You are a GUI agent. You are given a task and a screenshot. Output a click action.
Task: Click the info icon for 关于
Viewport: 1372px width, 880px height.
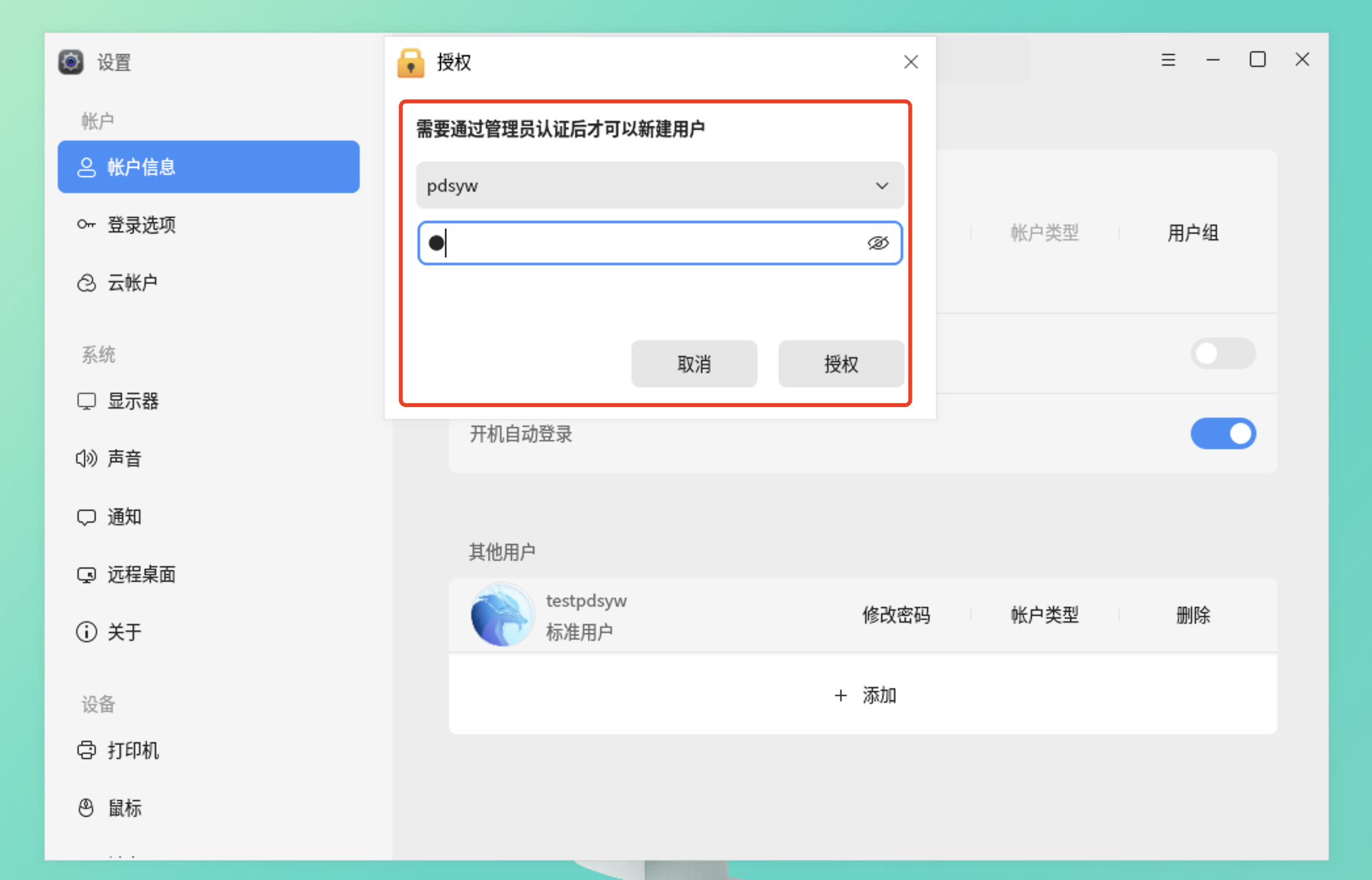(x=86, y=632)
